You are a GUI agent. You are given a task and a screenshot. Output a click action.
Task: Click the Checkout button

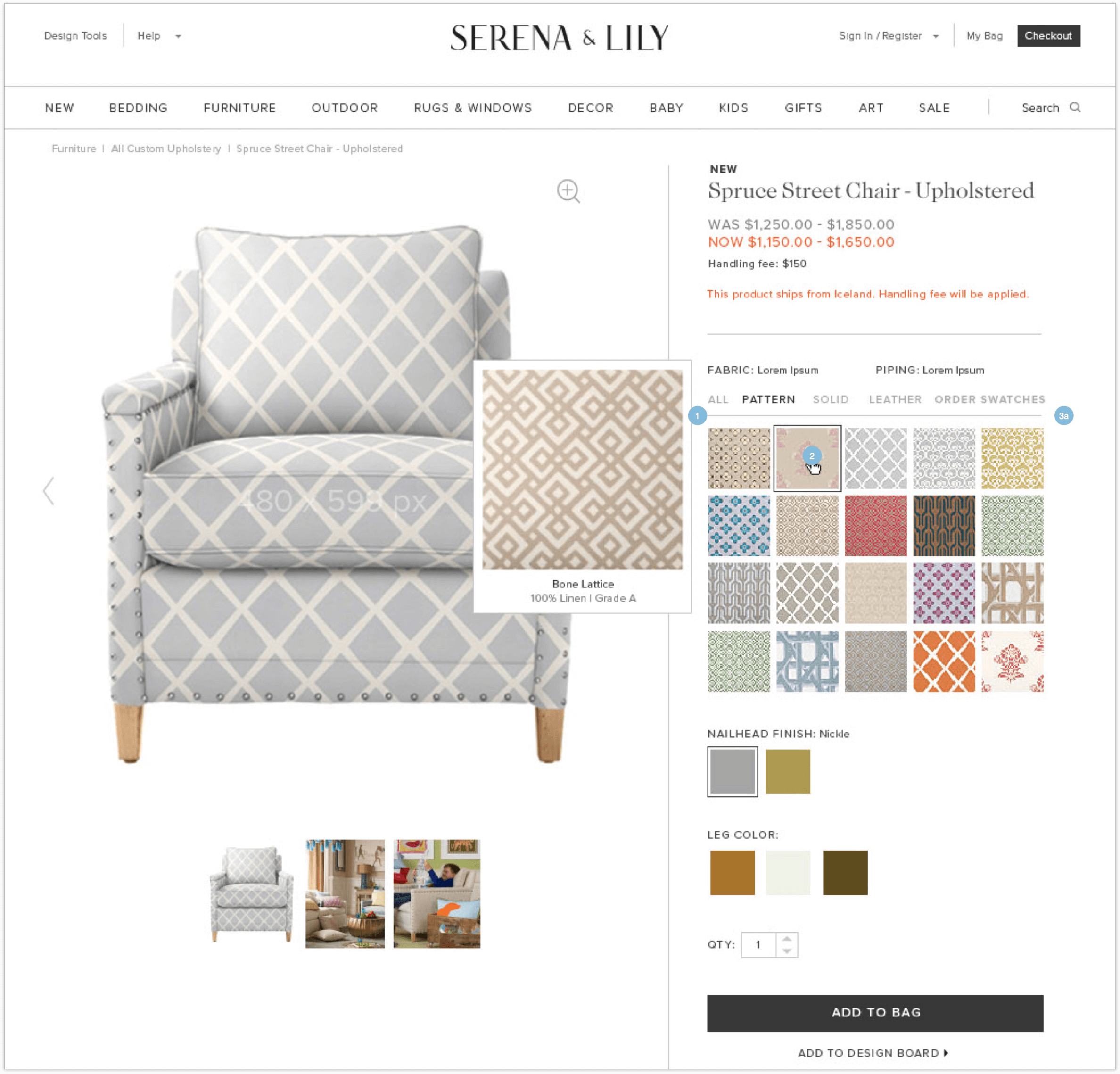click(1048, 36)
